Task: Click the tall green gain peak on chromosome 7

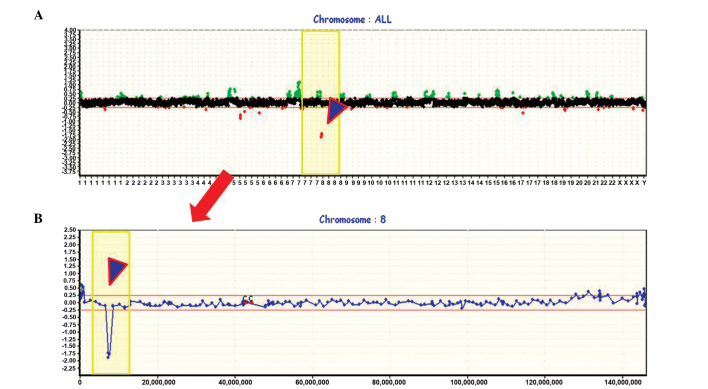Action: (x=297, y=89)
